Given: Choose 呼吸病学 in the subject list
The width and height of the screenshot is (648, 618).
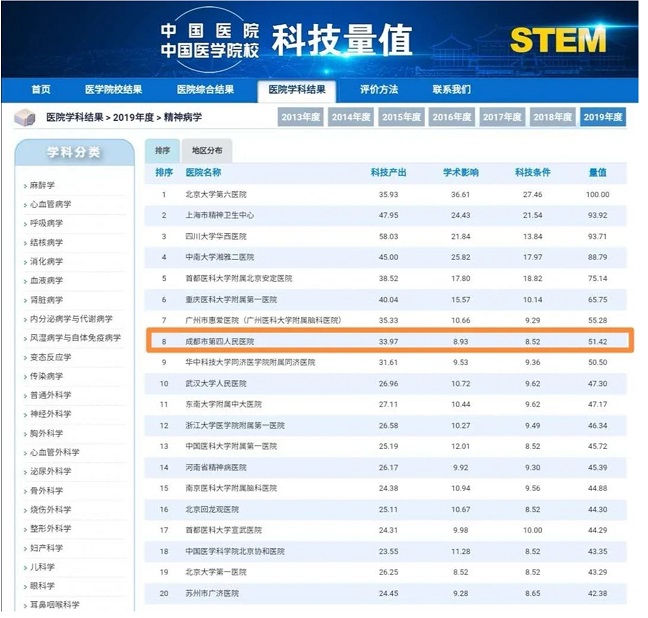Looking at the screenshot, I should coord(46,223).
